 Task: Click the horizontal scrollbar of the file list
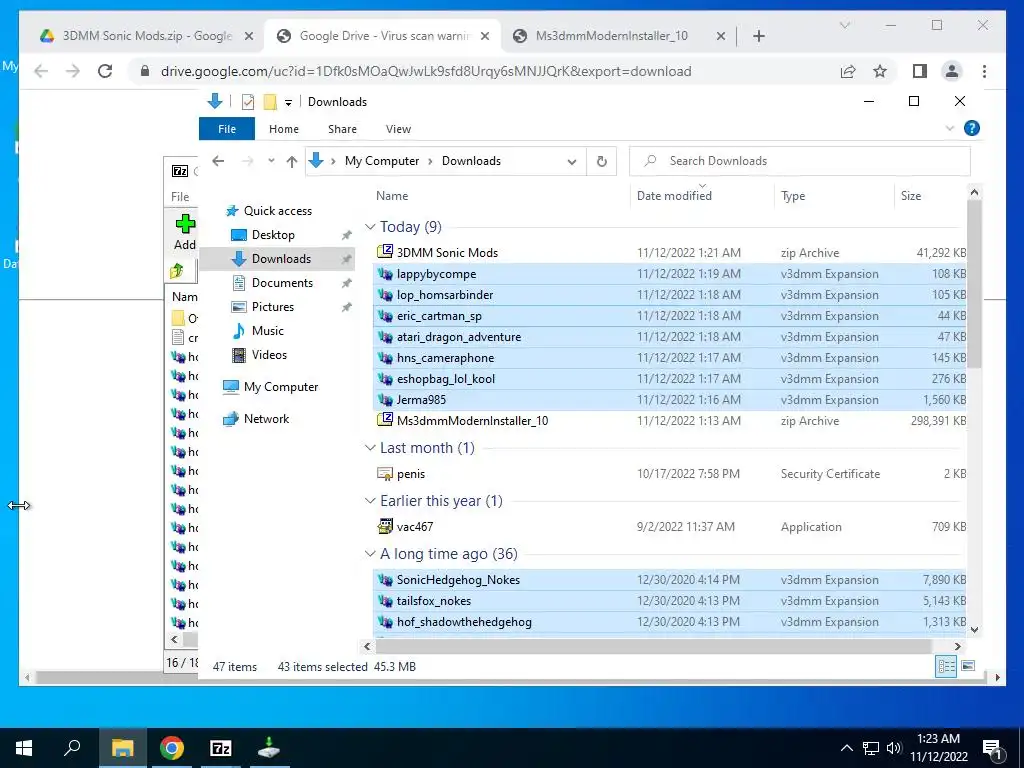point(653,646)
